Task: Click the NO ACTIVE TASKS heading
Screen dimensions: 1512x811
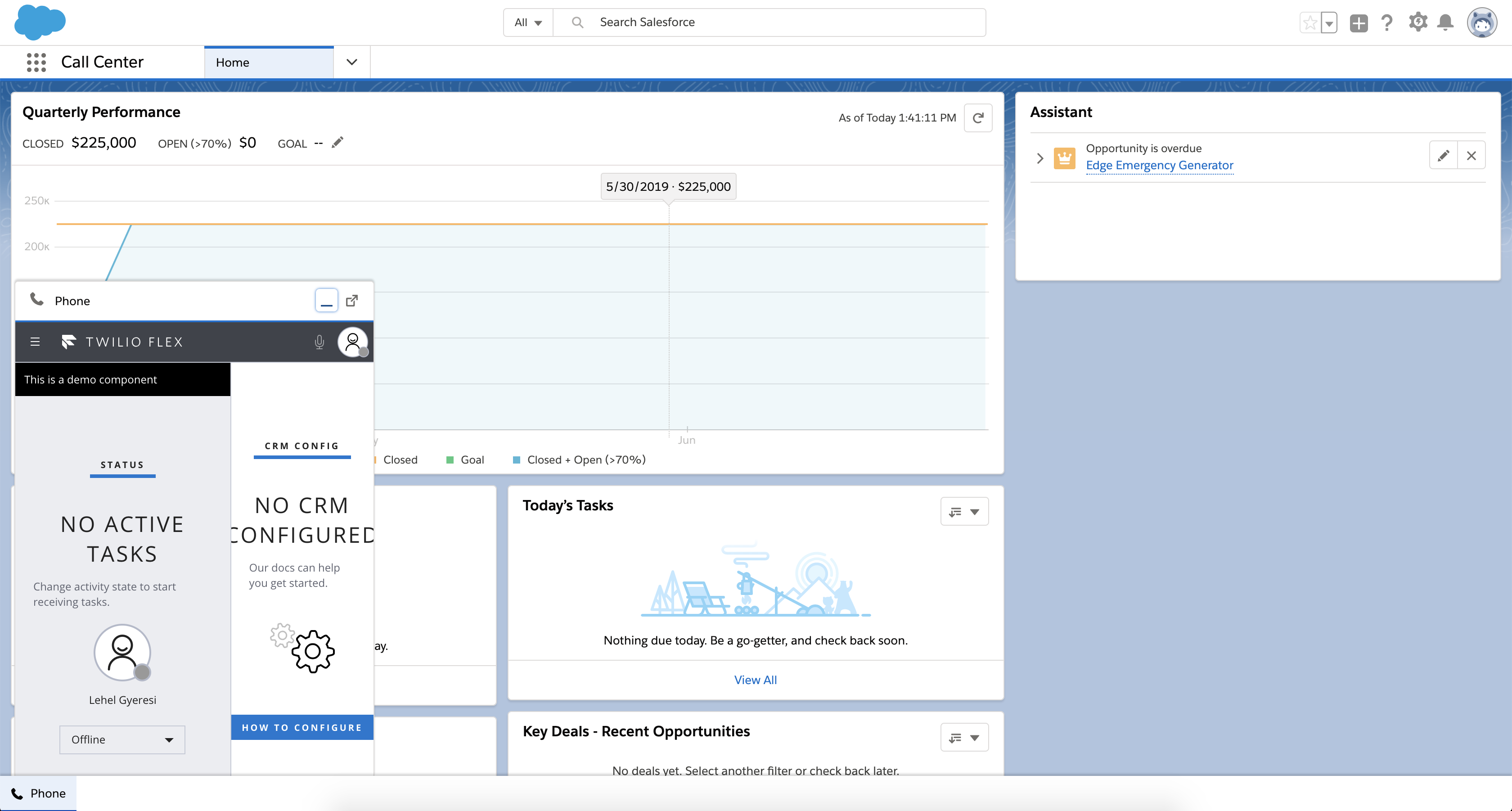Action: (x=122, y=539)
